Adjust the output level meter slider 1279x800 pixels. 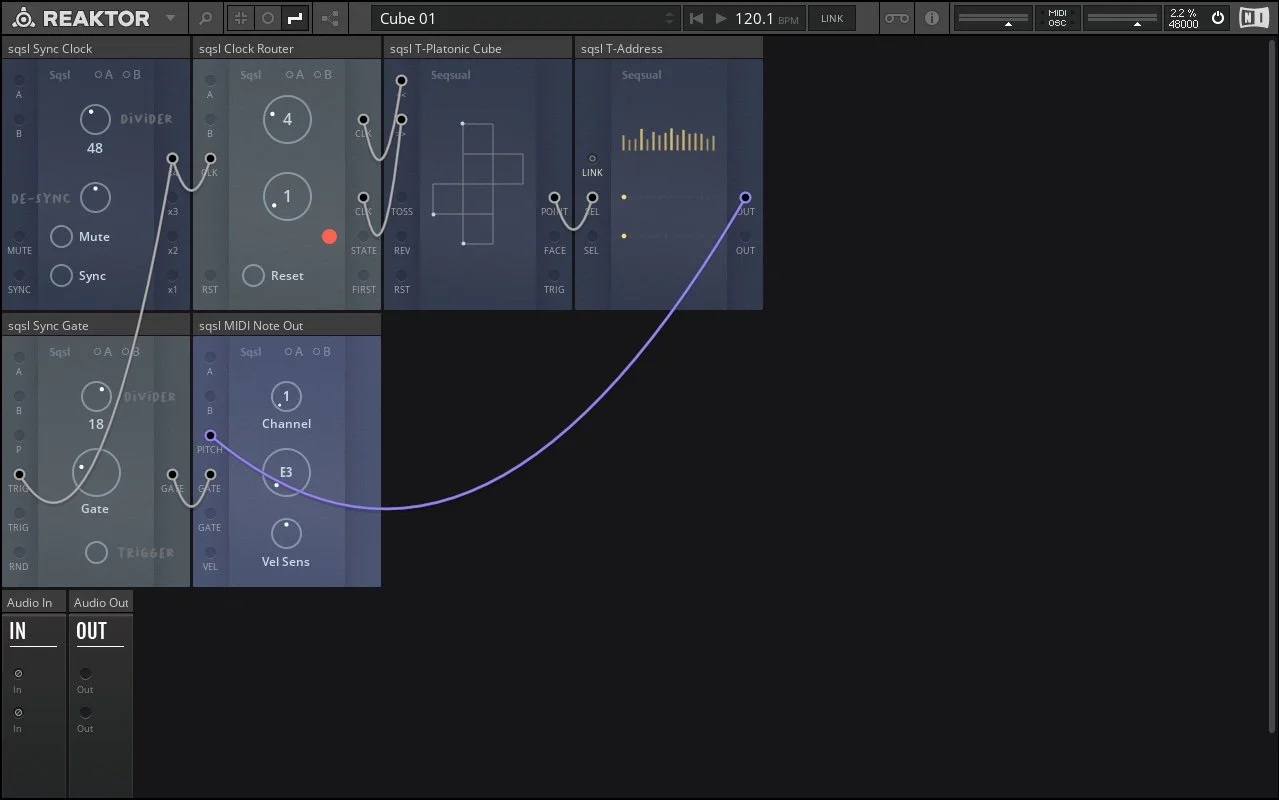(1121, 18)
